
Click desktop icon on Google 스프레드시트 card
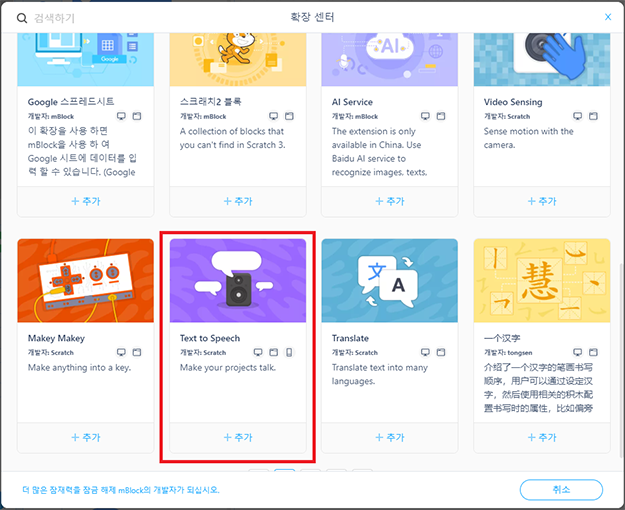[121, 116]
